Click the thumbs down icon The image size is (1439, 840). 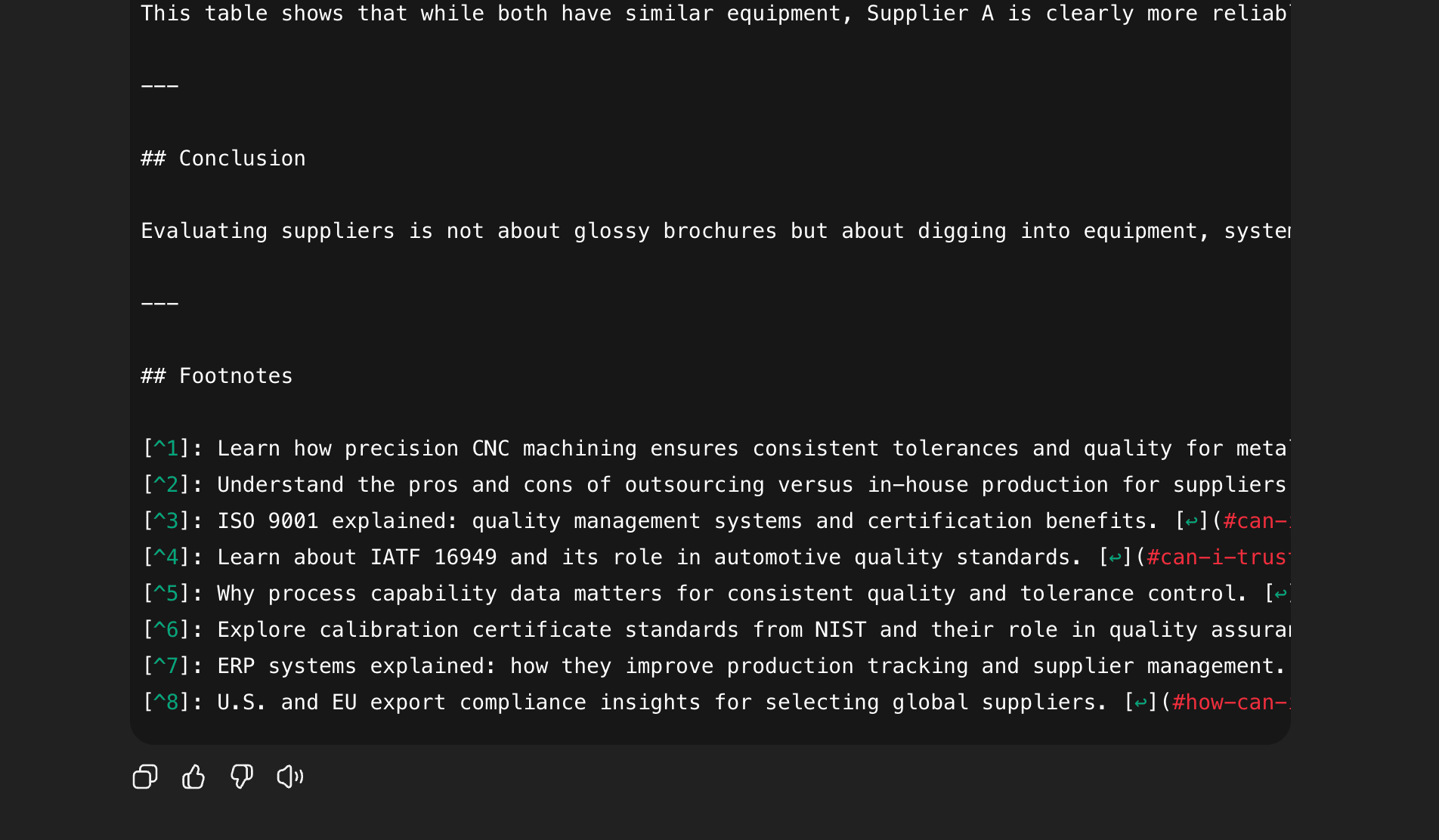[242, 777]
